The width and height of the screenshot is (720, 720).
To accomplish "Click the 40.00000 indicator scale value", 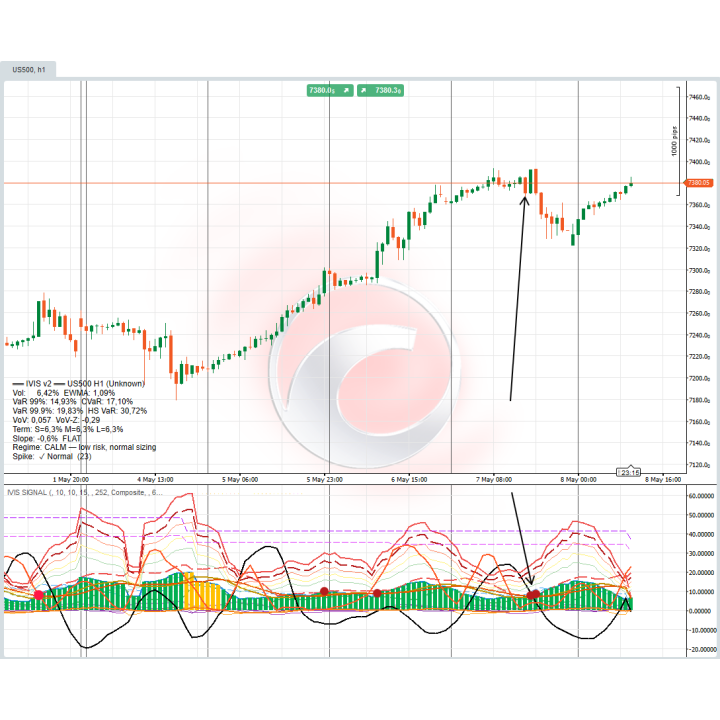I will tap(701, 534).
